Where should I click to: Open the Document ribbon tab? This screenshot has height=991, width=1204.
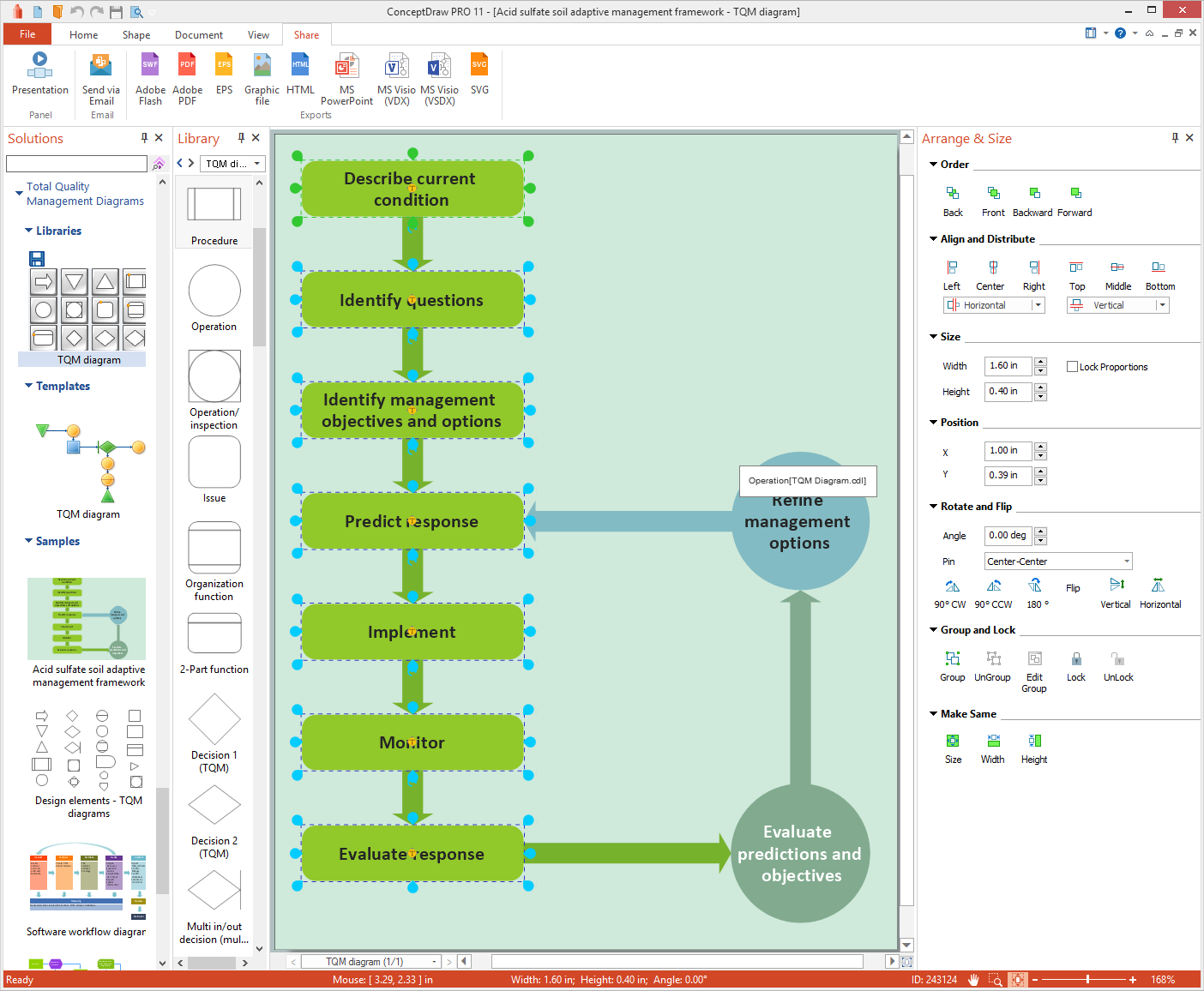(x=198, y=35)
